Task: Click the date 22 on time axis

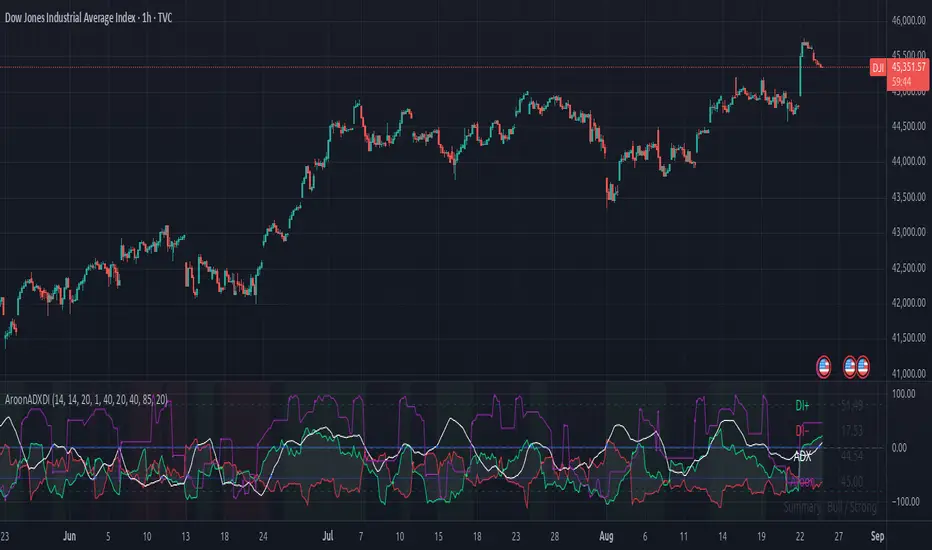Action: coord(800,536)
